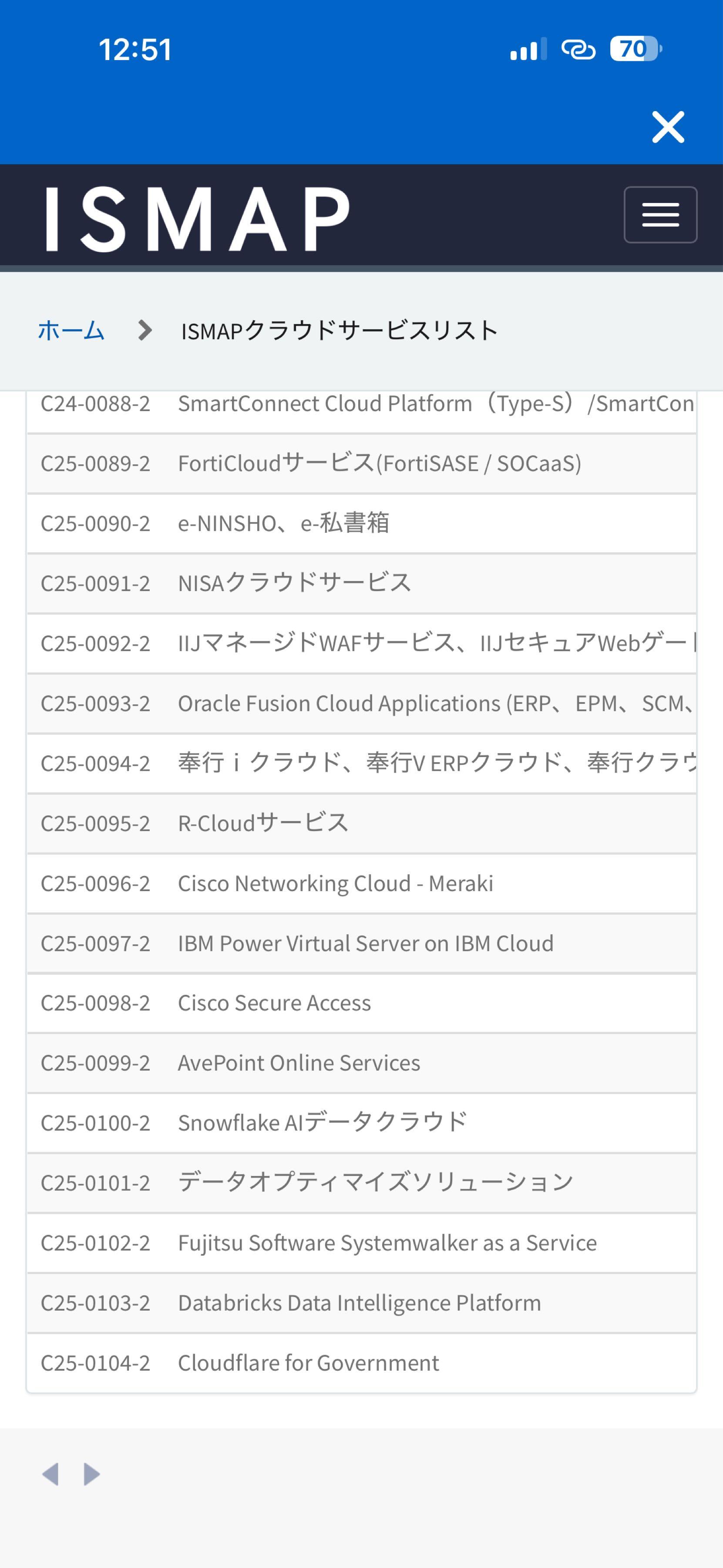Select the Snowflake AIデータクラウド row
This screenshot has height=1568, width=723.
coord(322,1122)
